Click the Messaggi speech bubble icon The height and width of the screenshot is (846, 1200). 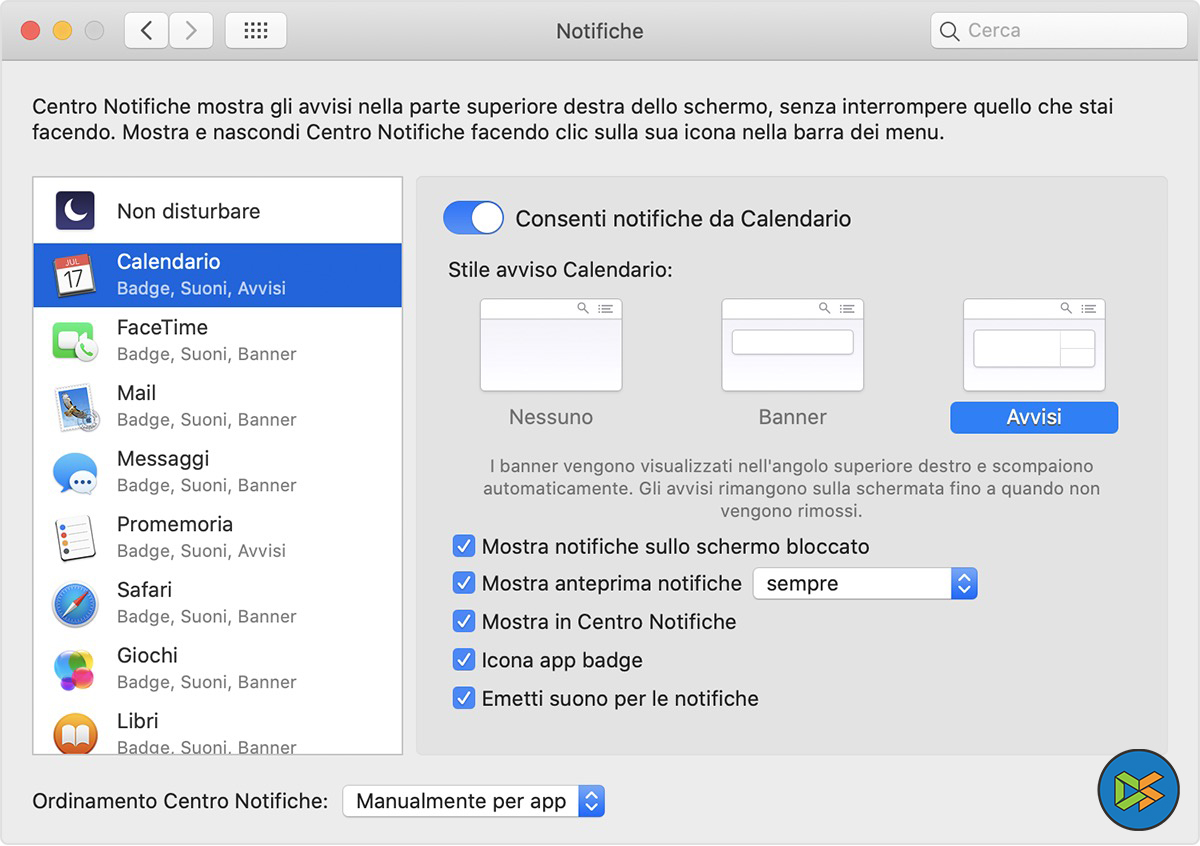(75, 472)
